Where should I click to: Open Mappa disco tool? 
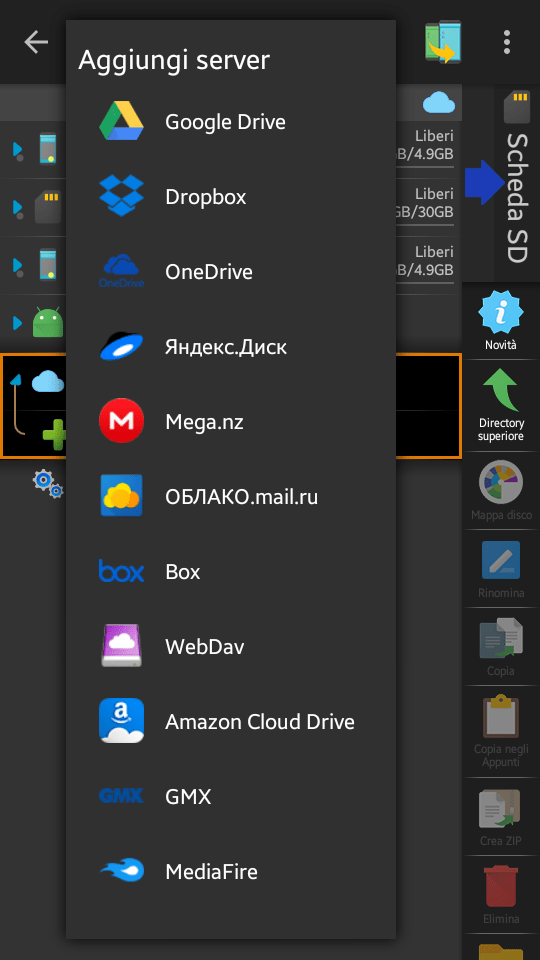(x=501, y=490)
